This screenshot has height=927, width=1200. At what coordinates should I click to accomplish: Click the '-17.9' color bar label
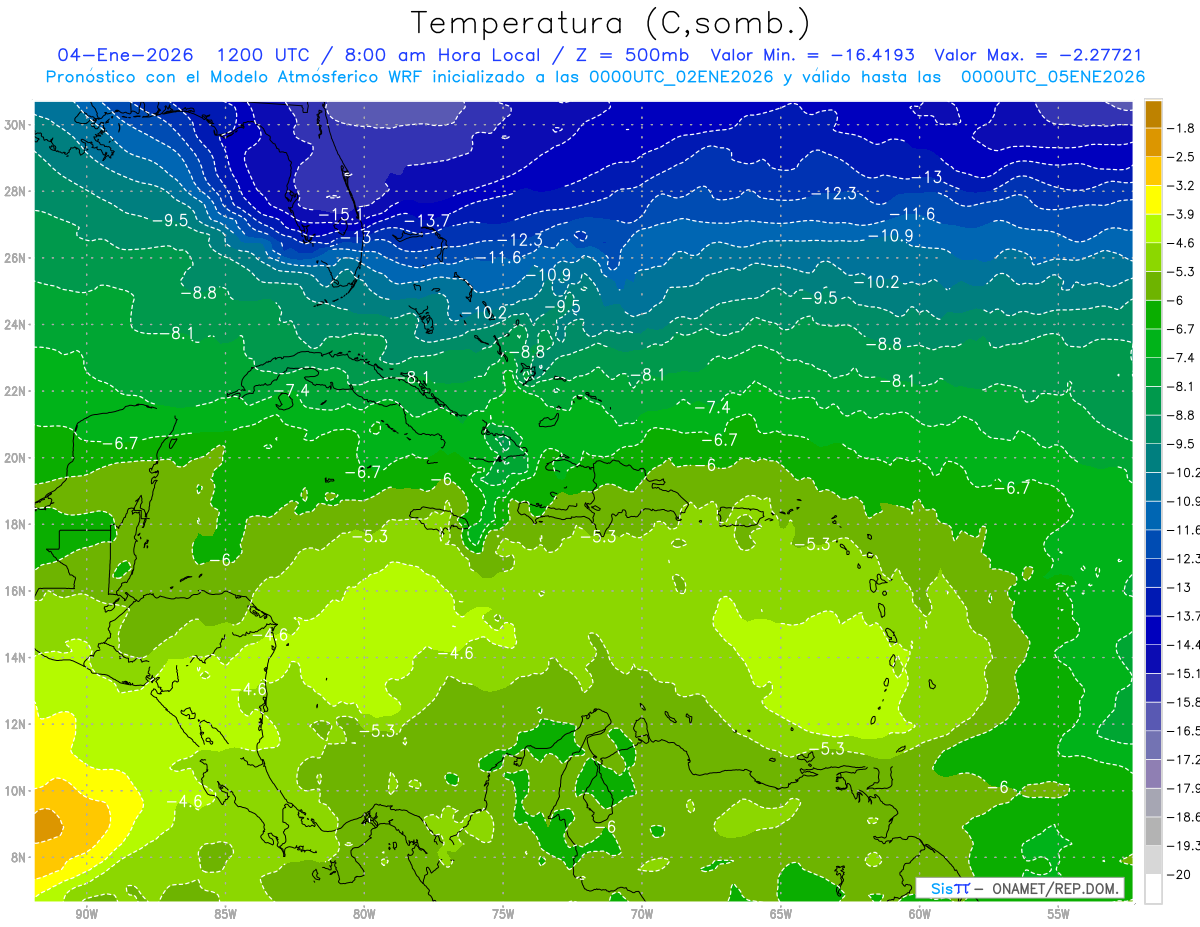pos(1185,788)
